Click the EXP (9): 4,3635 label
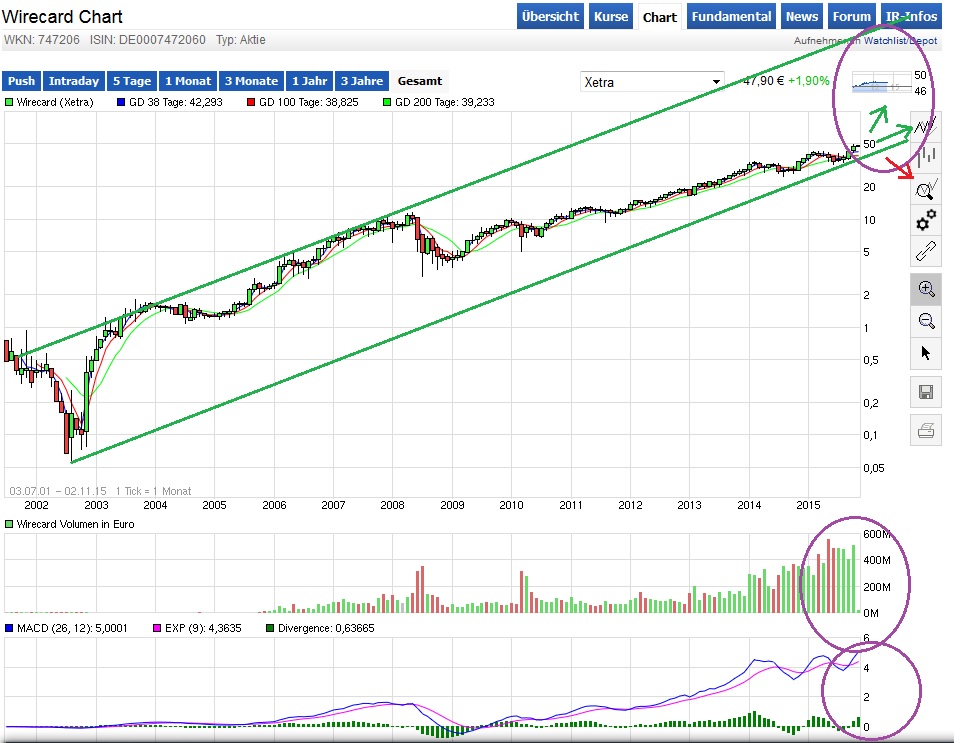 [203, 629]
